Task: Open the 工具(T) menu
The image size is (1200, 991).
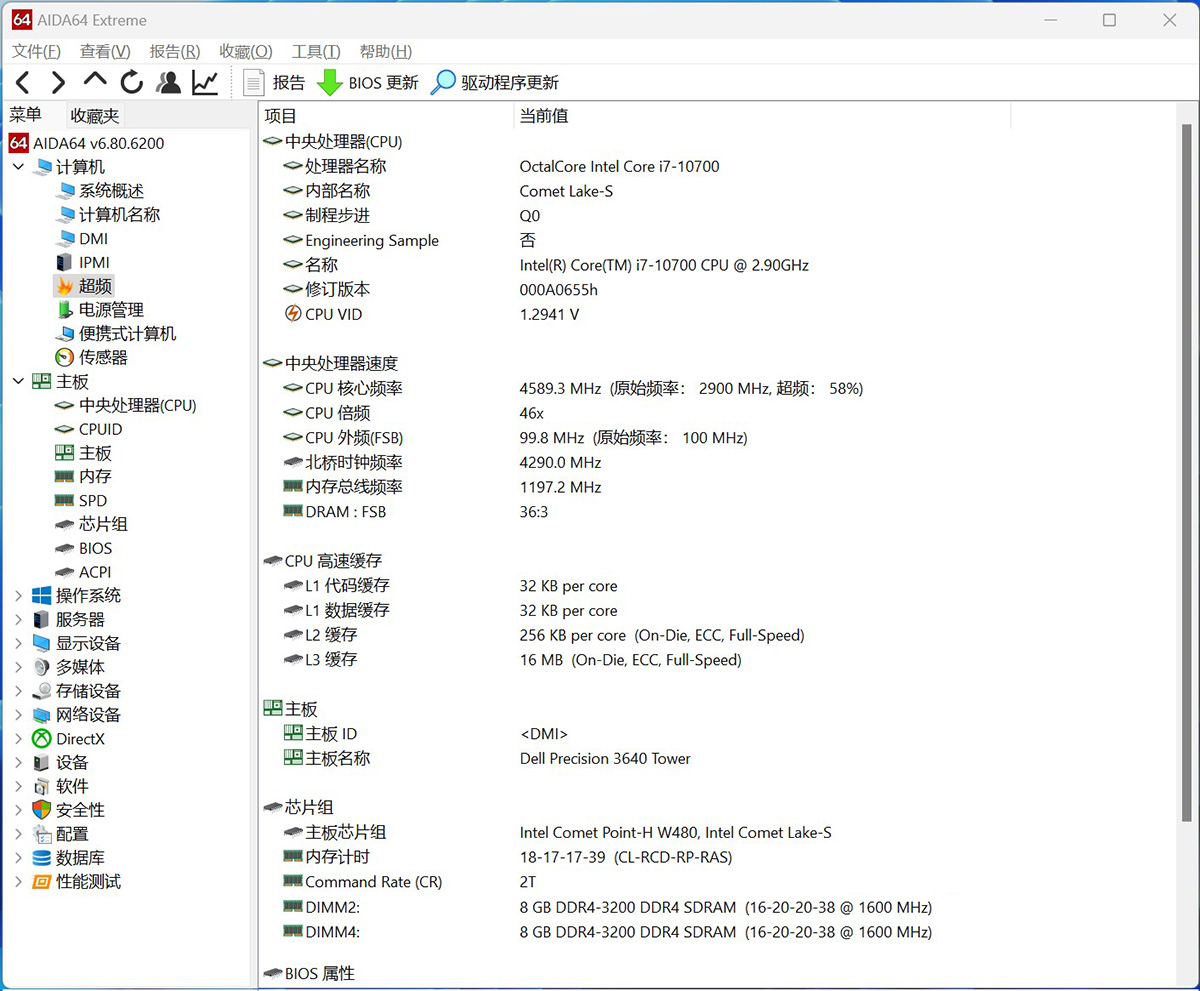Action: pos(316,51)
